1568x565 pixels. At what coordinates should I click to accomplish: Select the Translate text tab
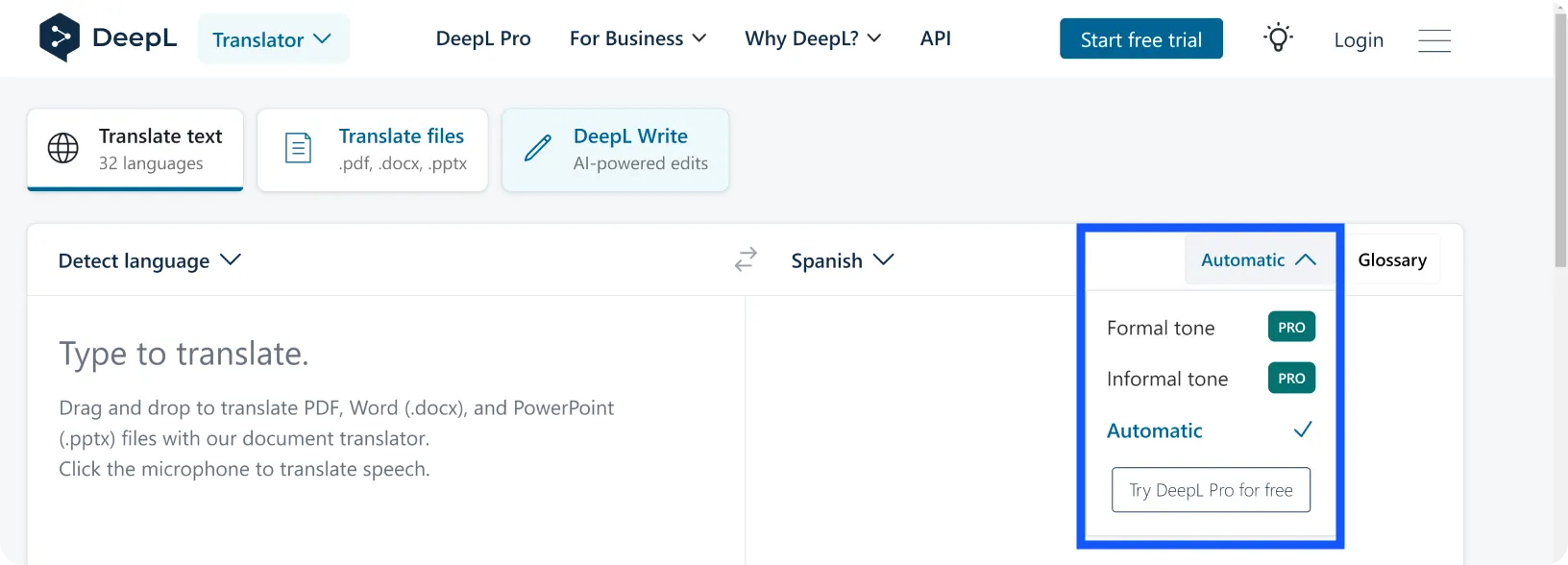tap(135, 150)
